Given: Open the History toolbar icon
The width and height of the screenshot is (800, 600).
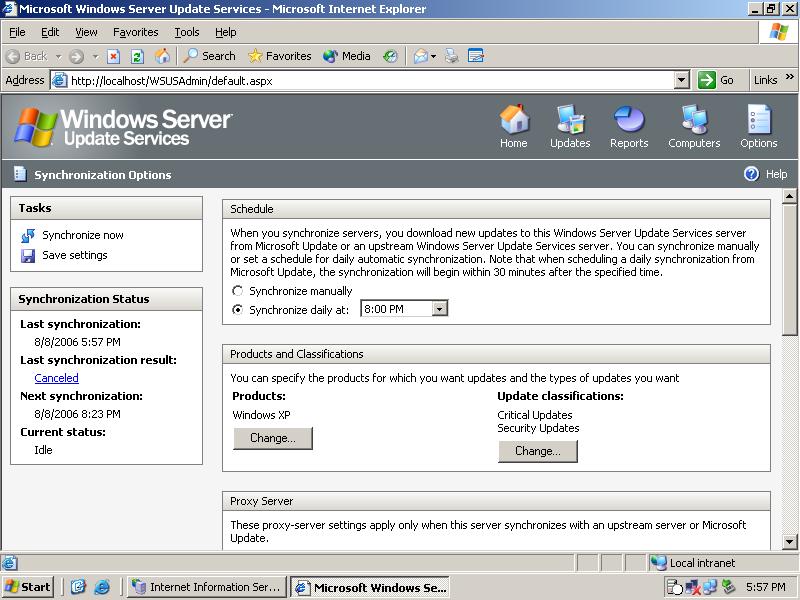Looking at the screenshot, I should click(x=390, y=56).
